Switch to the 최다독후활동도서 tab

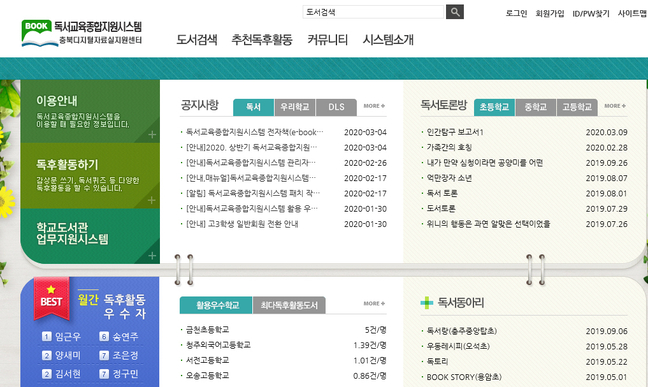point(289,305)
